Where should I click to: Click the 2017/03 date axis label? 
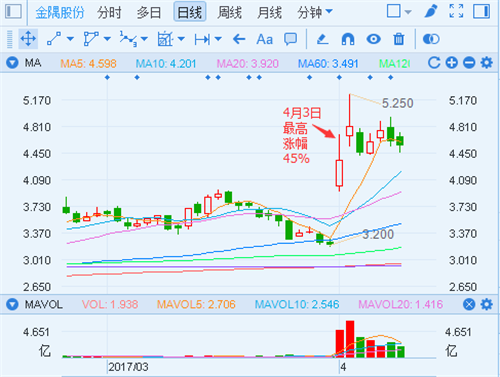(128, 367)
